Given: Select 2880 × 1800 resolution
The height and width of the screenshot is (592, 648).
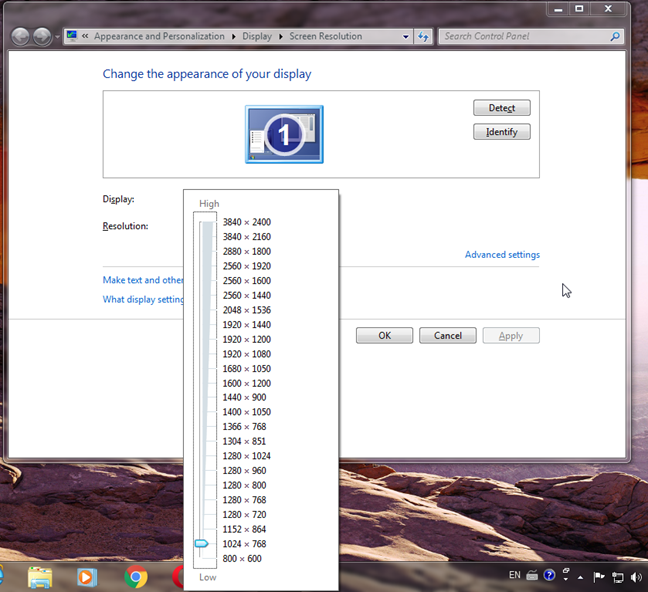Looking at the screenshot, I should [247, 251].
